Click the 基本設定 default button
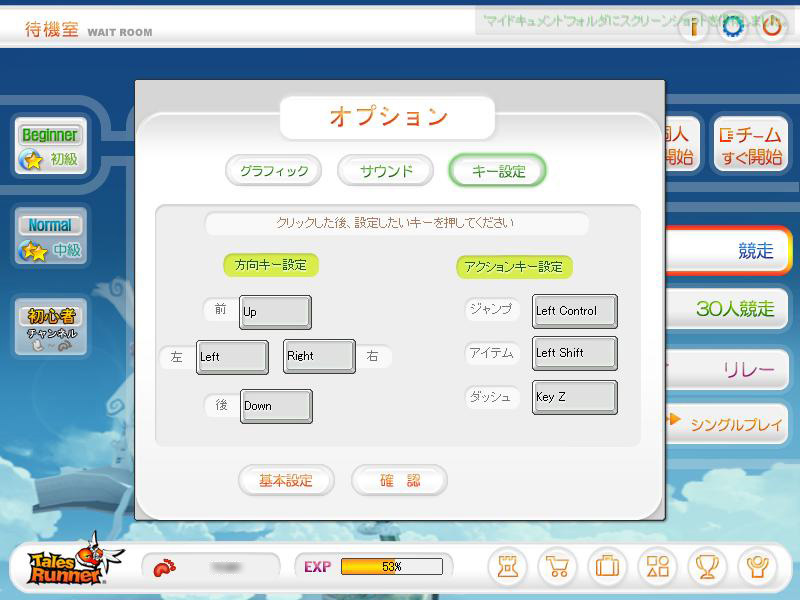This screenshot has height=600, width=800. (x=286, y=480)
